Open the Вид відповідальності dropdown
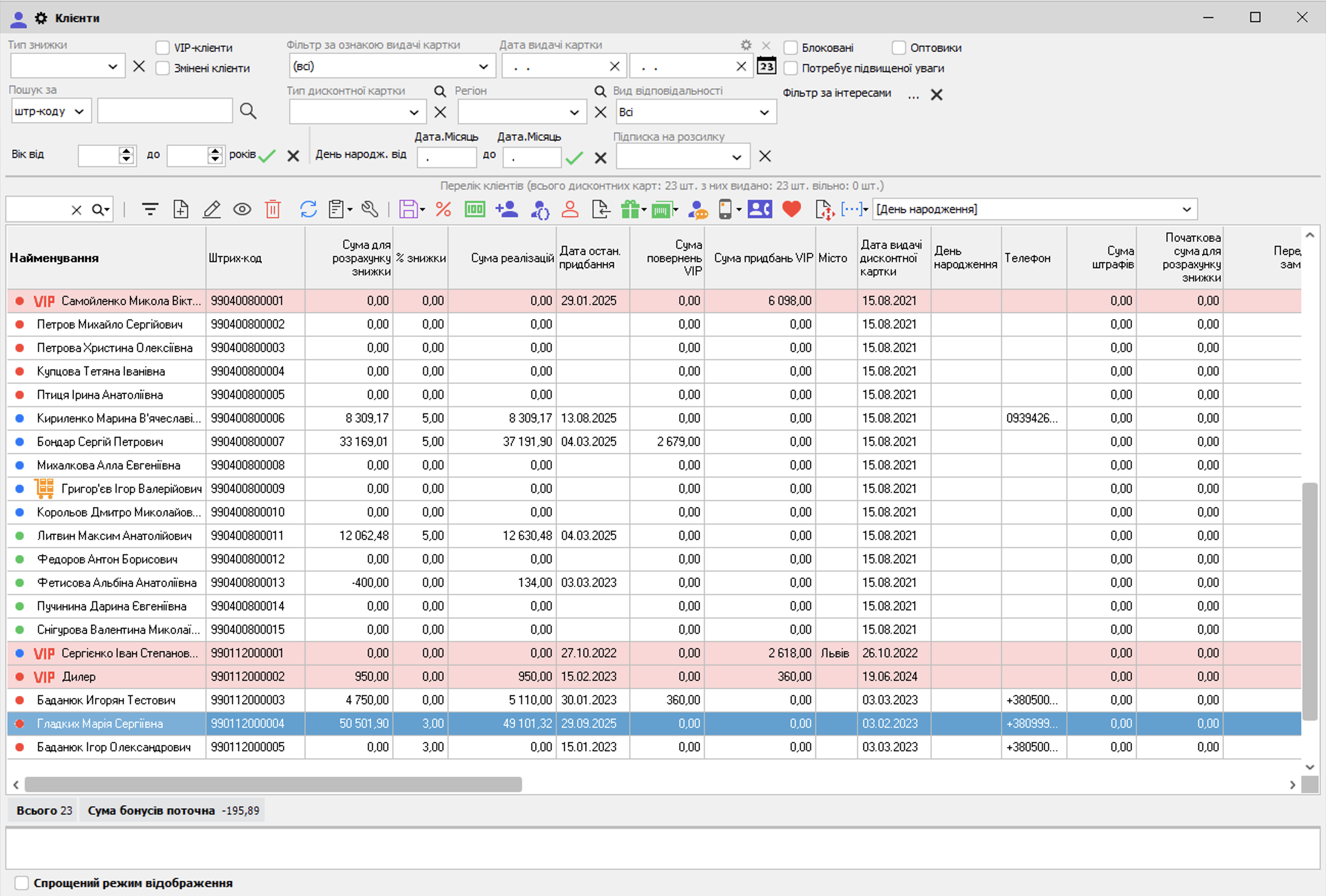This screenshot has width=1326, height=896. coord(764,112)
